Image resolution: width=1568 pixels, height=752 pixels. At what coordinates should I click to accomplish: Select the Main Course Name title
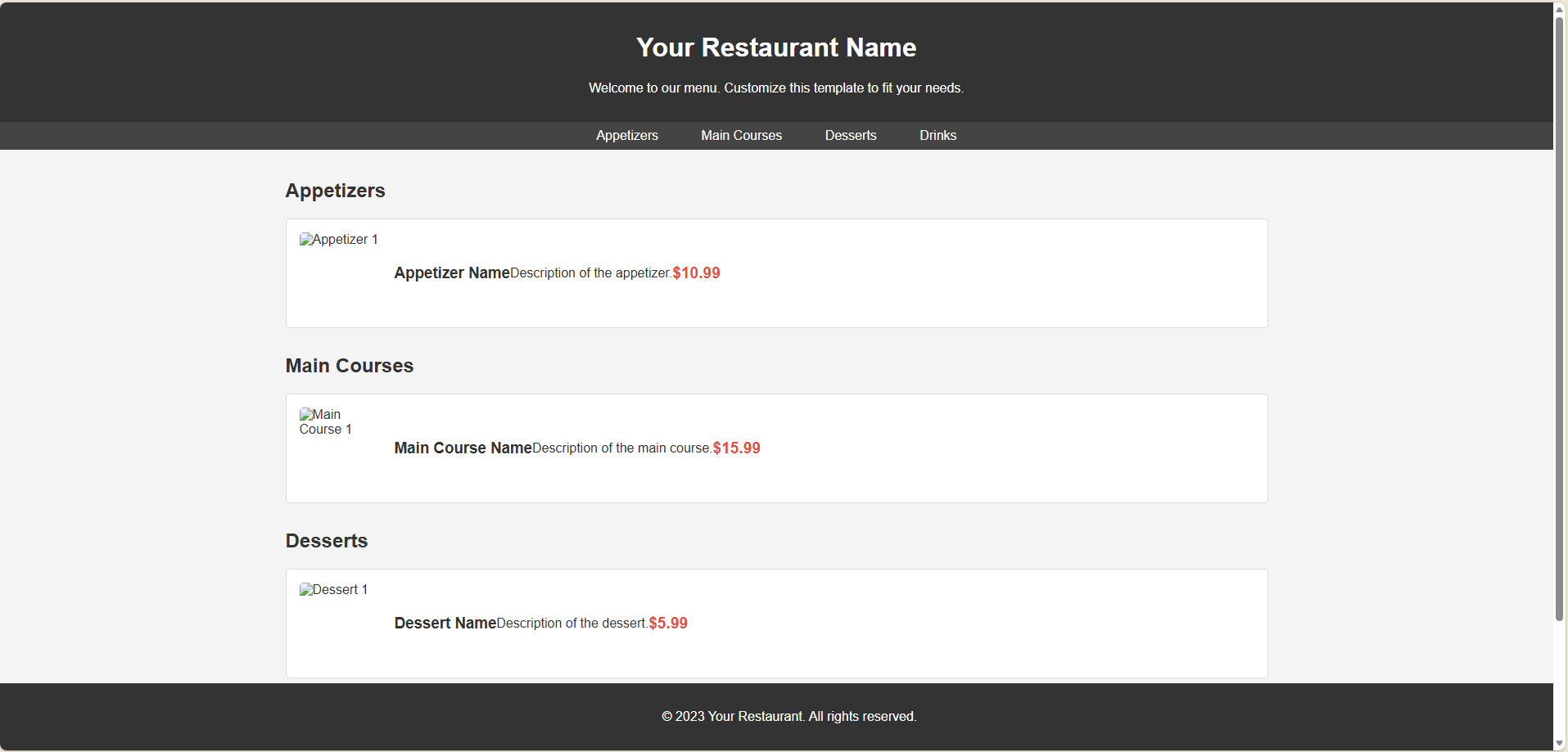click(463, 448)
